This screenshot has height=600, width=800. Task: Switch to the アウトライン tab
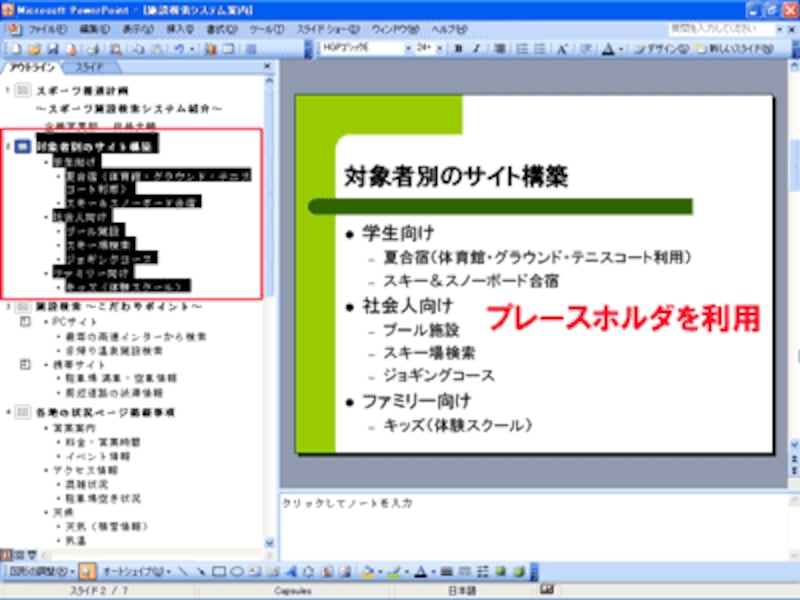pos(32,67)
